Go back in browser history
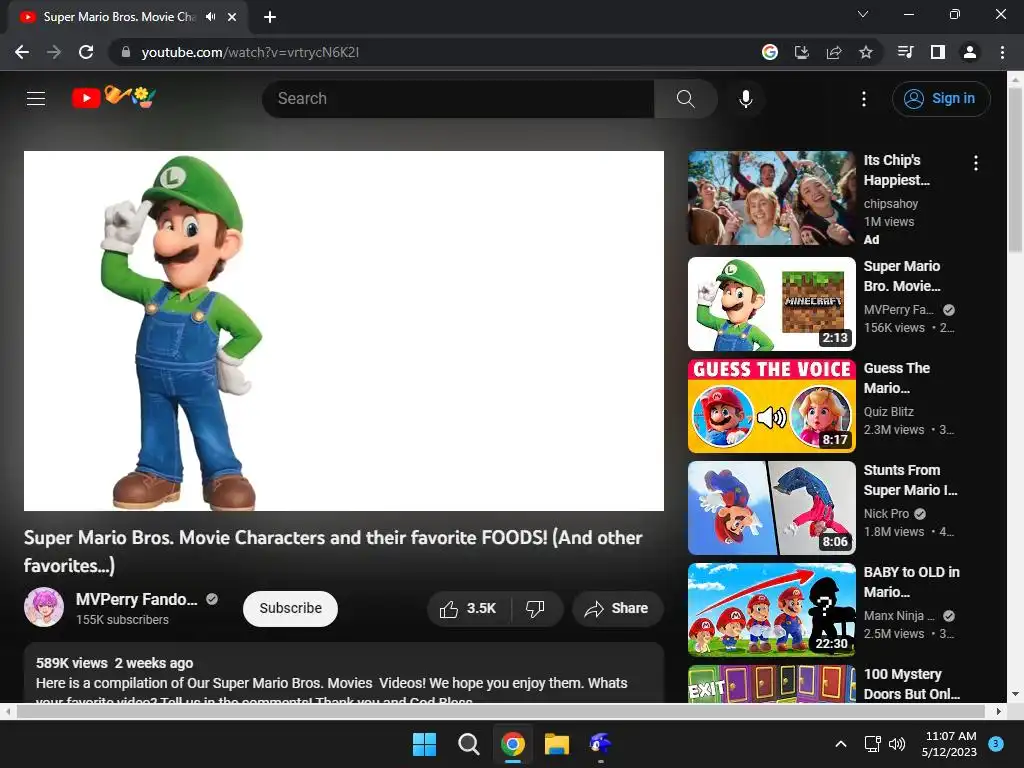 [x=22, y=52]
